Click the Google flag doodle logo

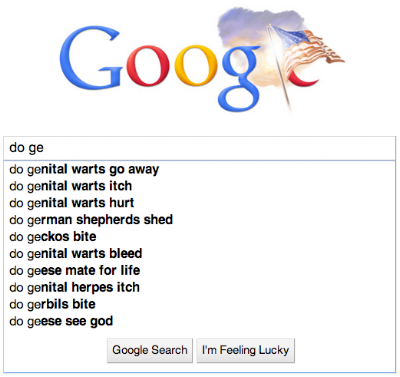pyautogui.click(x=202, y=59)
